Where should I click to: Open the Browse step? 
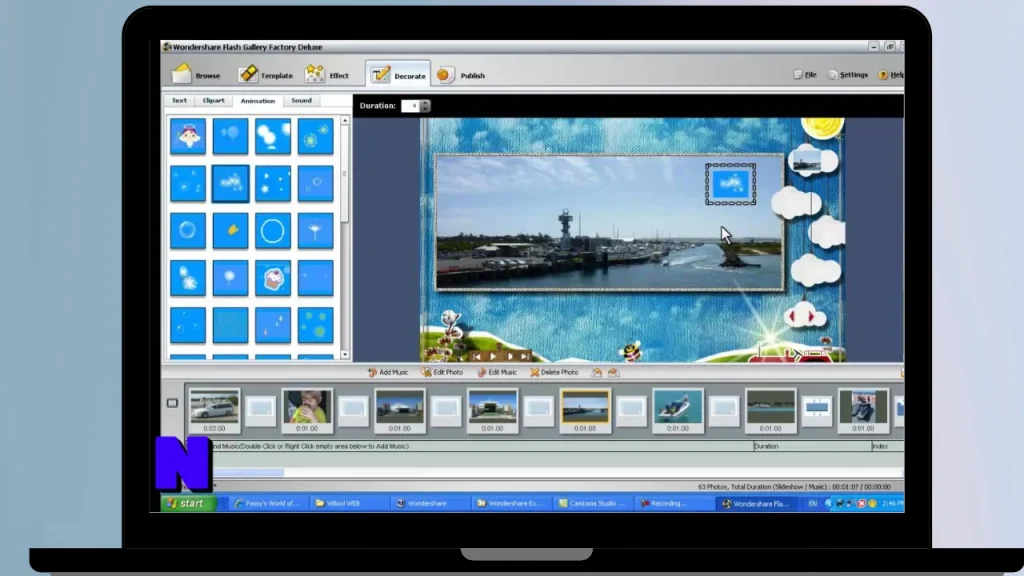point(196,75)
